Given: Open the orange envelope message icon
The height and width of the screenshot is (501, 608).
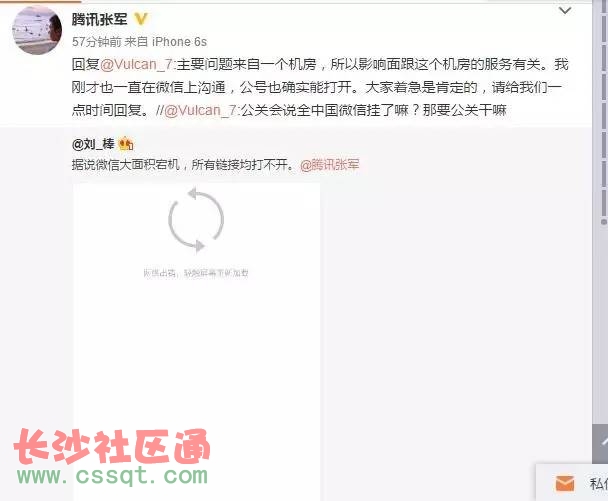Looking at the screenshot, I should point(565,484).
